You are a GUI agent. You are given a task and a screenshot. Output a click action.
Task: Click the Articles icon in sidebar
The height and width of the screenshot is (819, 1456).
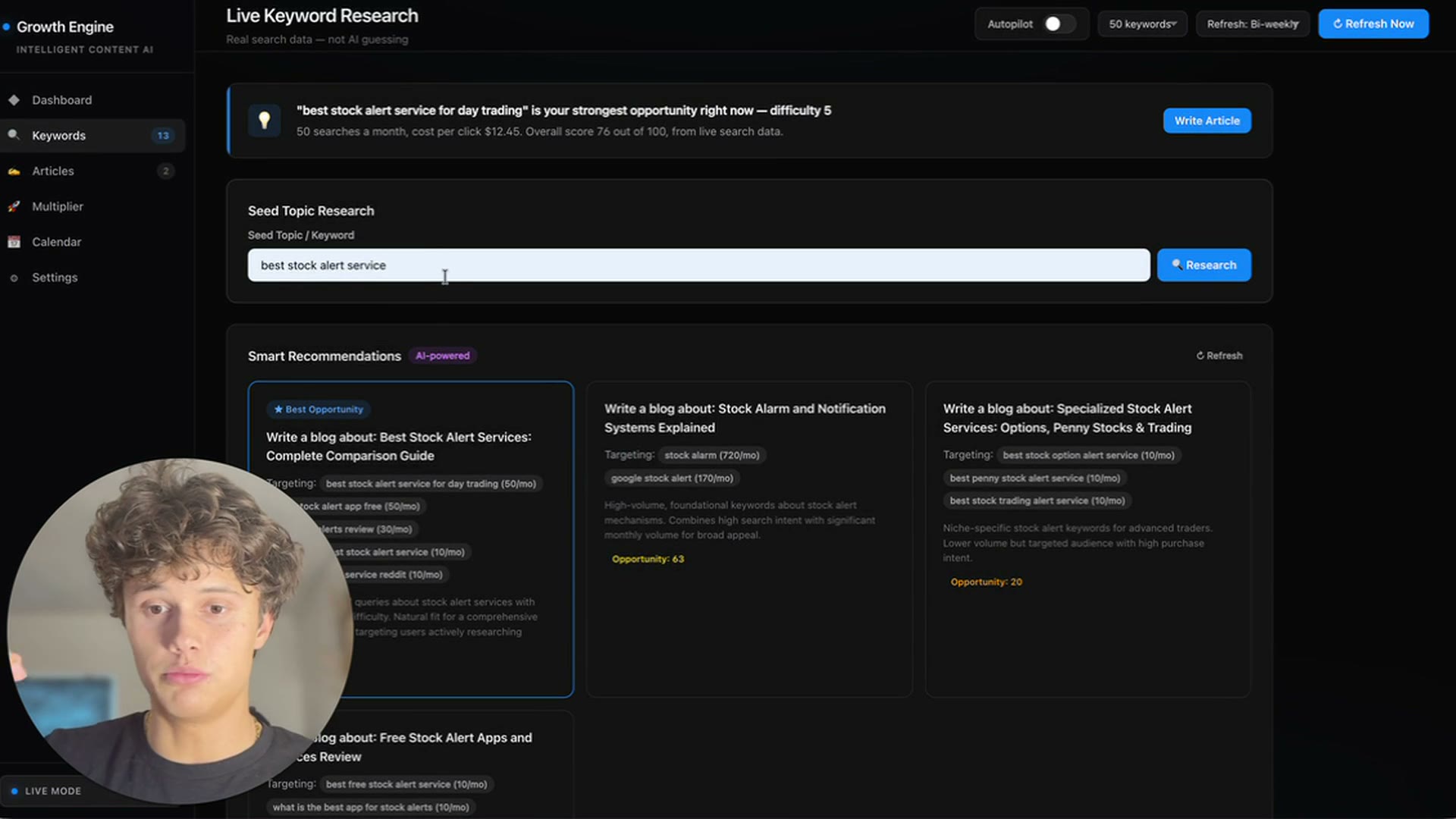coord(14,171)
